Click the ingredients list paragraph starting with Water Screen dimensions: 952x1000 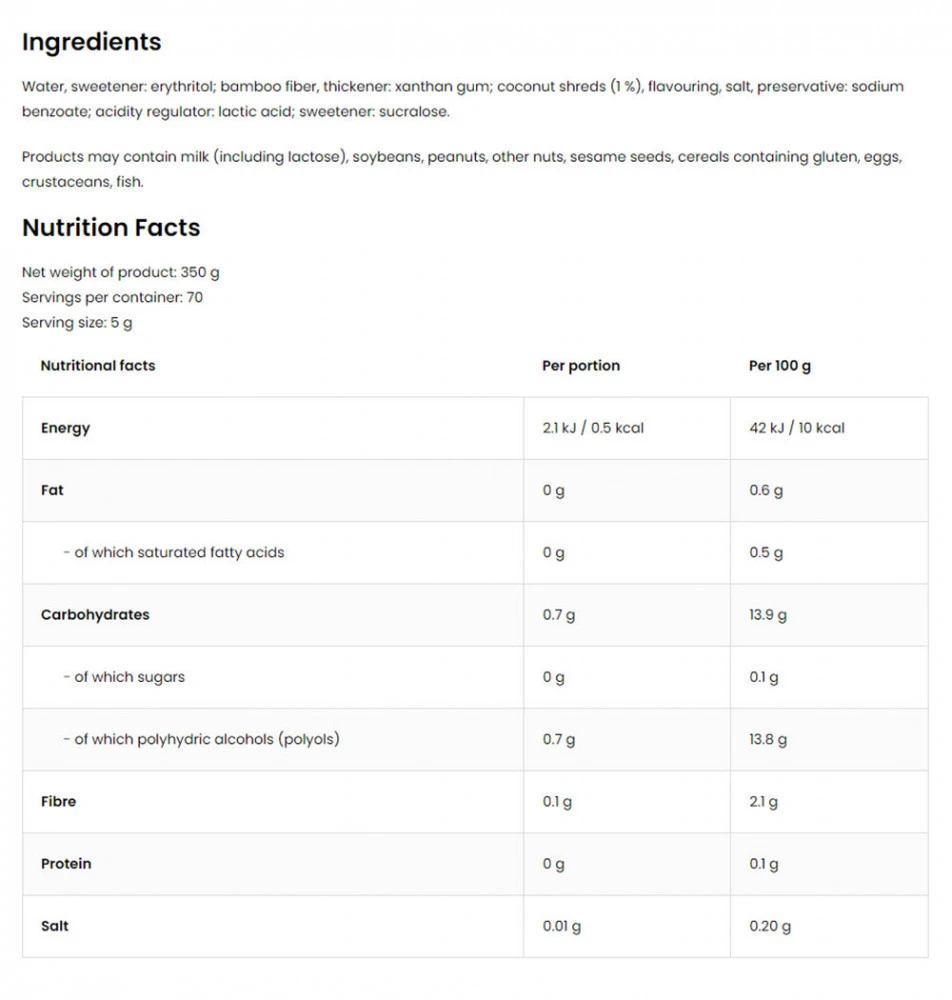tap(462, 99)
